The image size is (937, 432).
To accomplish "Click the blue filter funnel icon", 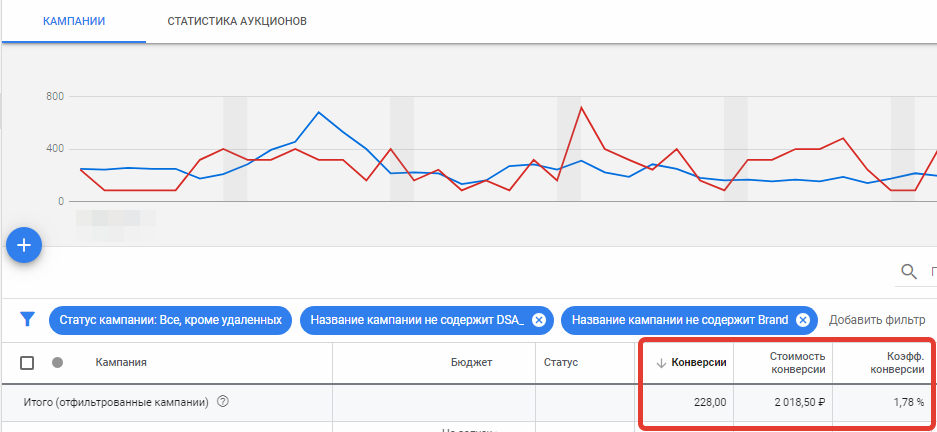I will point(28,320).
